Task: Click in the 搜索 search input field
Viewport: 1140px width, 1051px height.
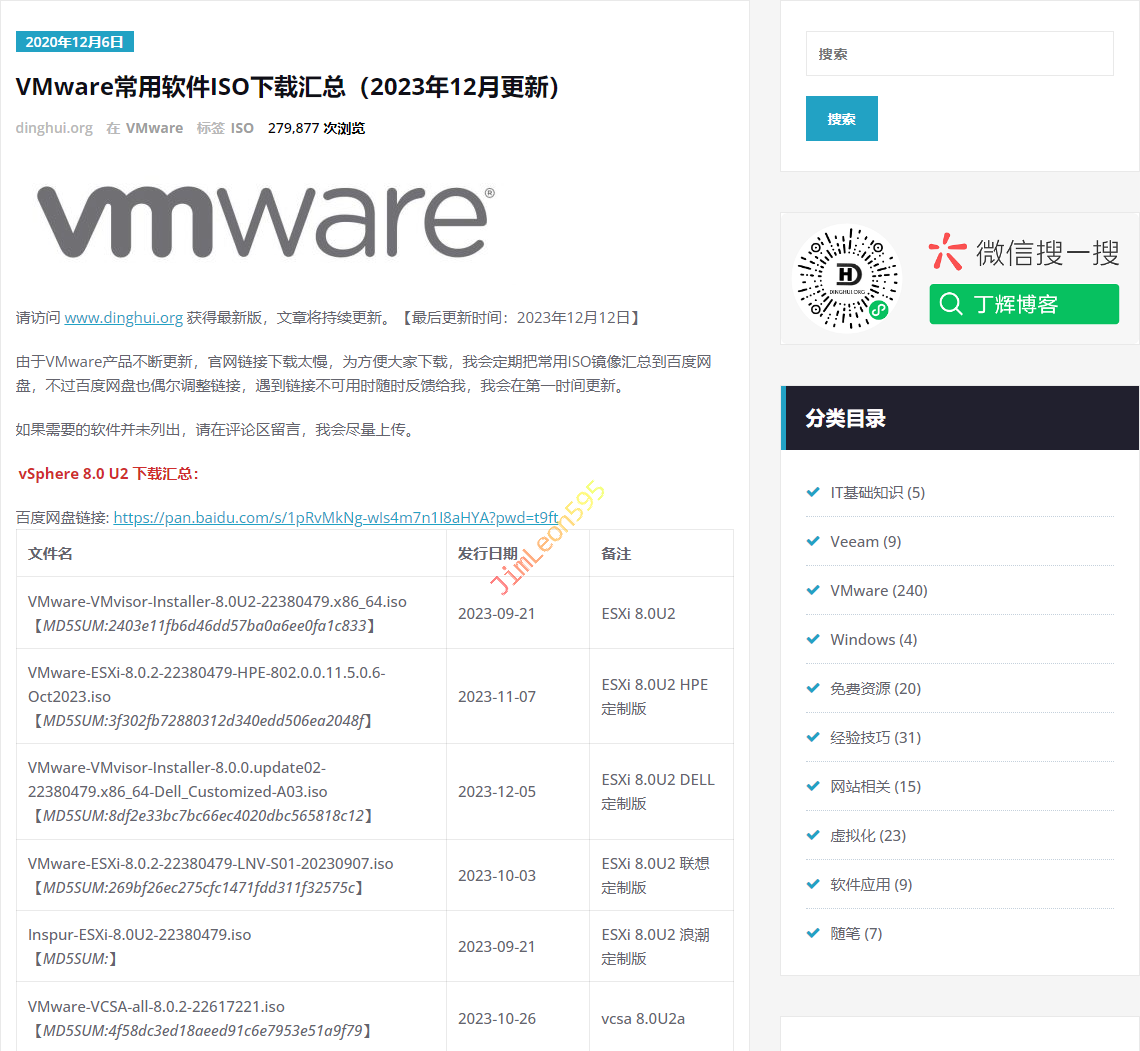Action: click(959, 54)
